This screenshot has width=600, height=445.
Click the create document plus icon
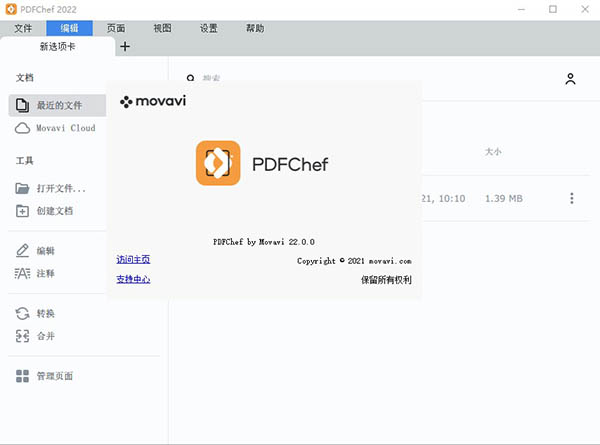(22, 211)
